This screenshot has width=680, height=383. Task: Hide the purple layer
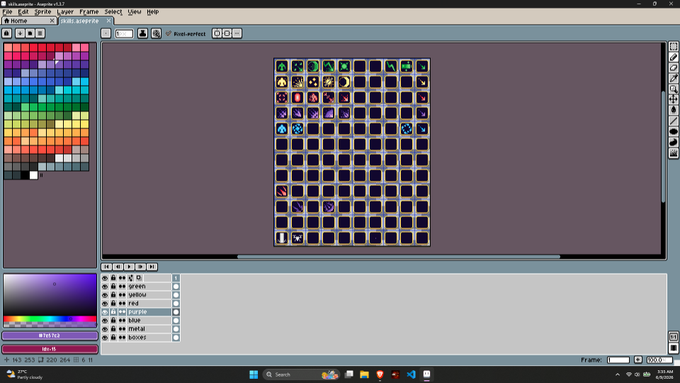(105, 312)
